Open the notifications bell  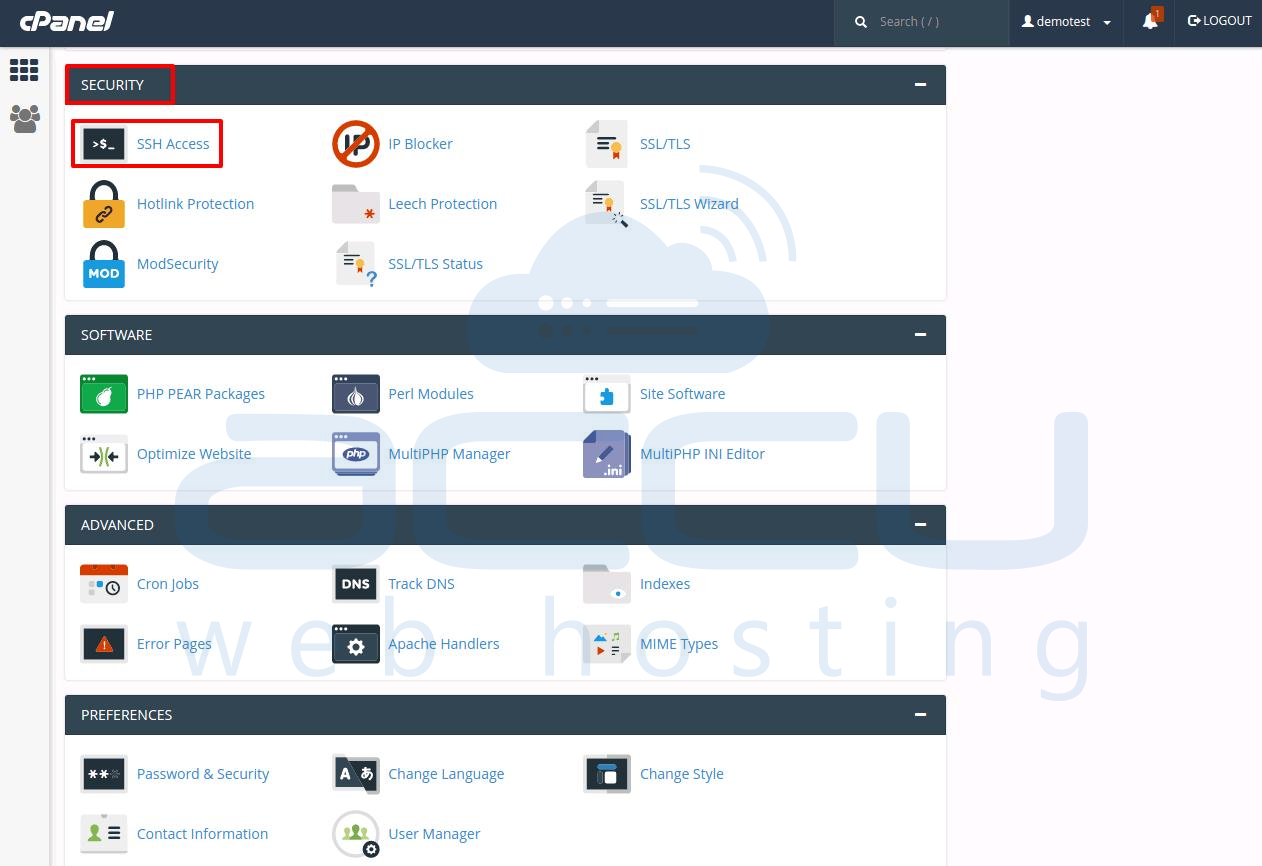click(1152, 20)
